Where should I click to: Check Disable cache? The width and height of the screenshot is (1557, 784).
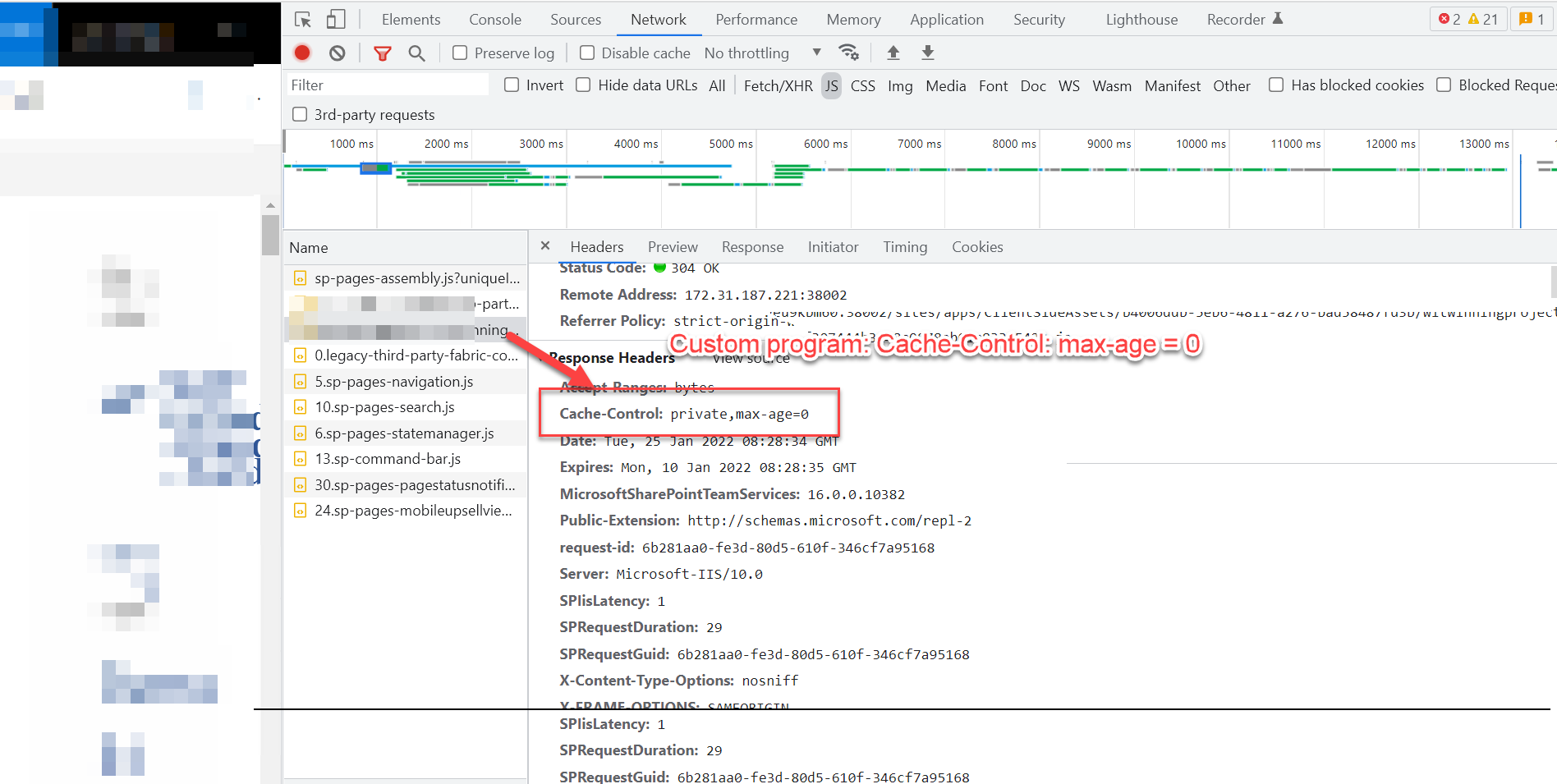[x=586, y=52]
